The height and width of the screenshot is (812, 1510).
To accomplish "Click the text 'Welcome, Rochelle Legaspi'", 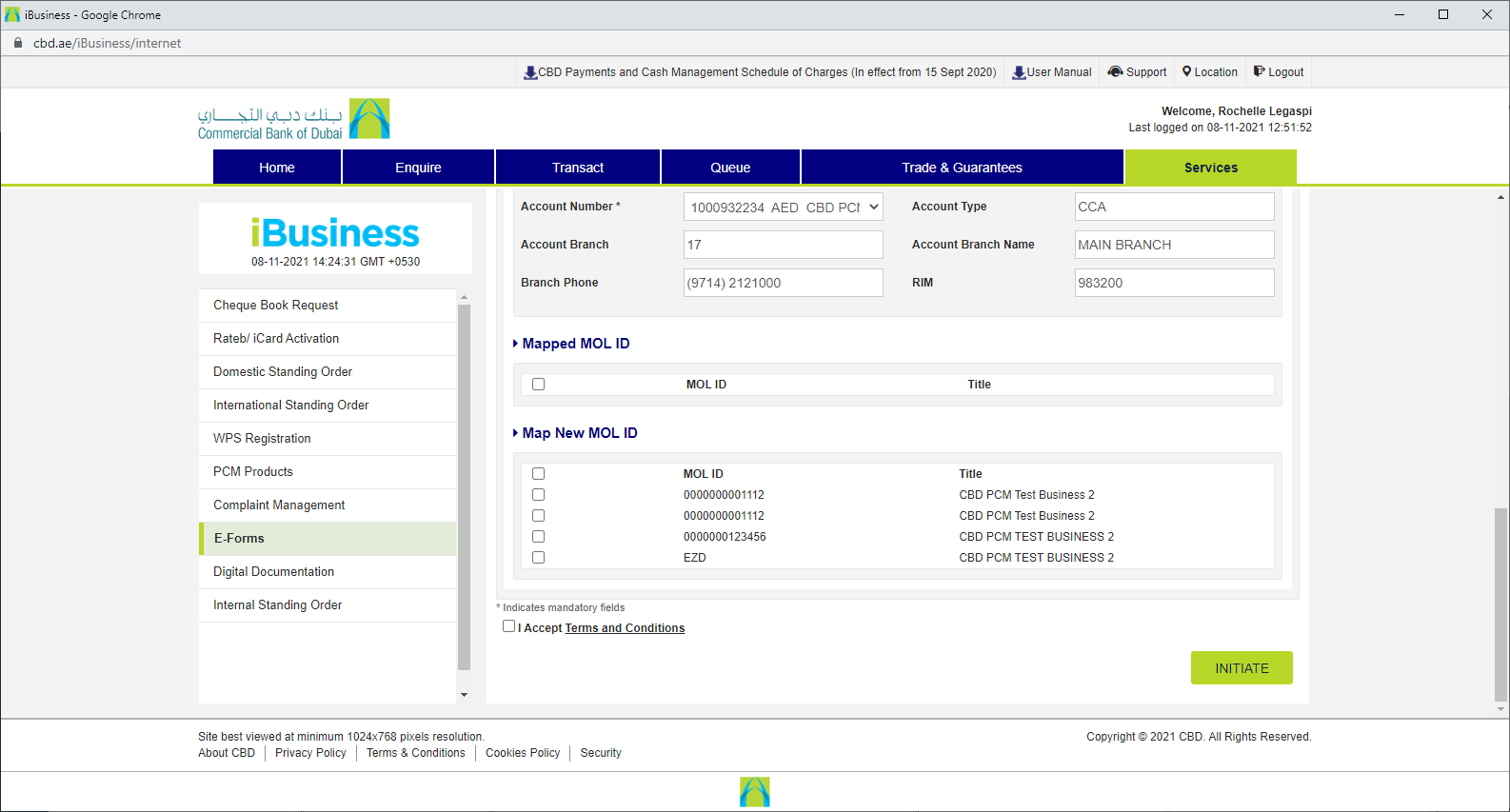I will tap(1236, 111).
